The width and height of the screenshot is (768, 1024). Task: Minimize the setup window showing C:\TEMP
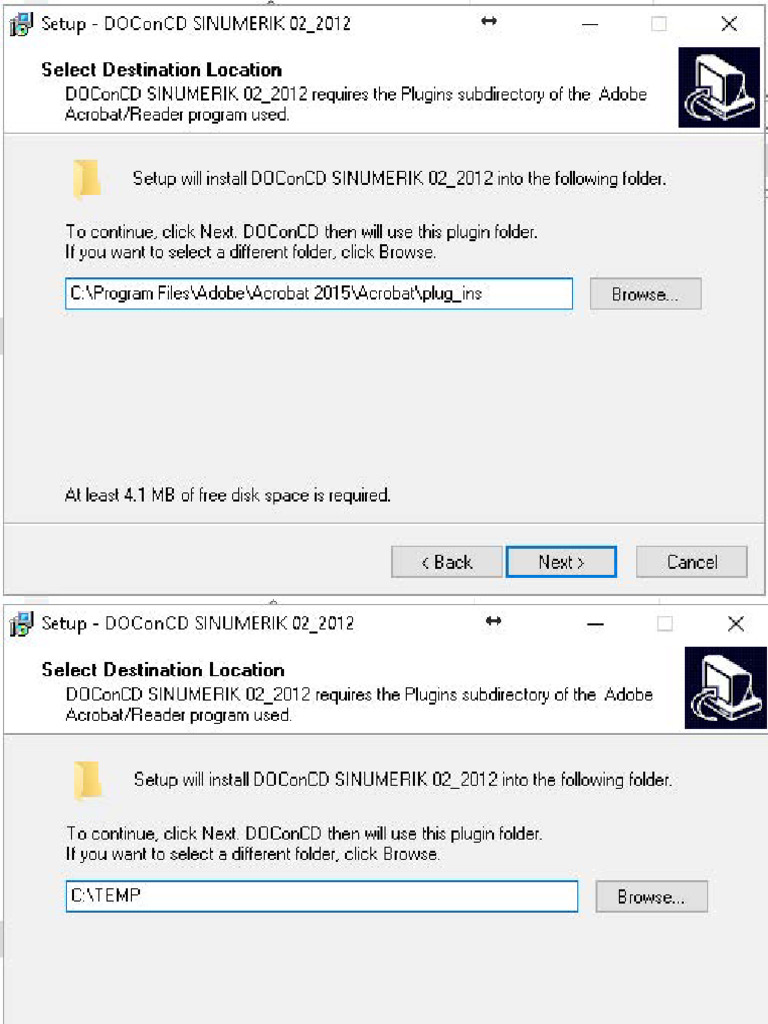tap(595, 624)
